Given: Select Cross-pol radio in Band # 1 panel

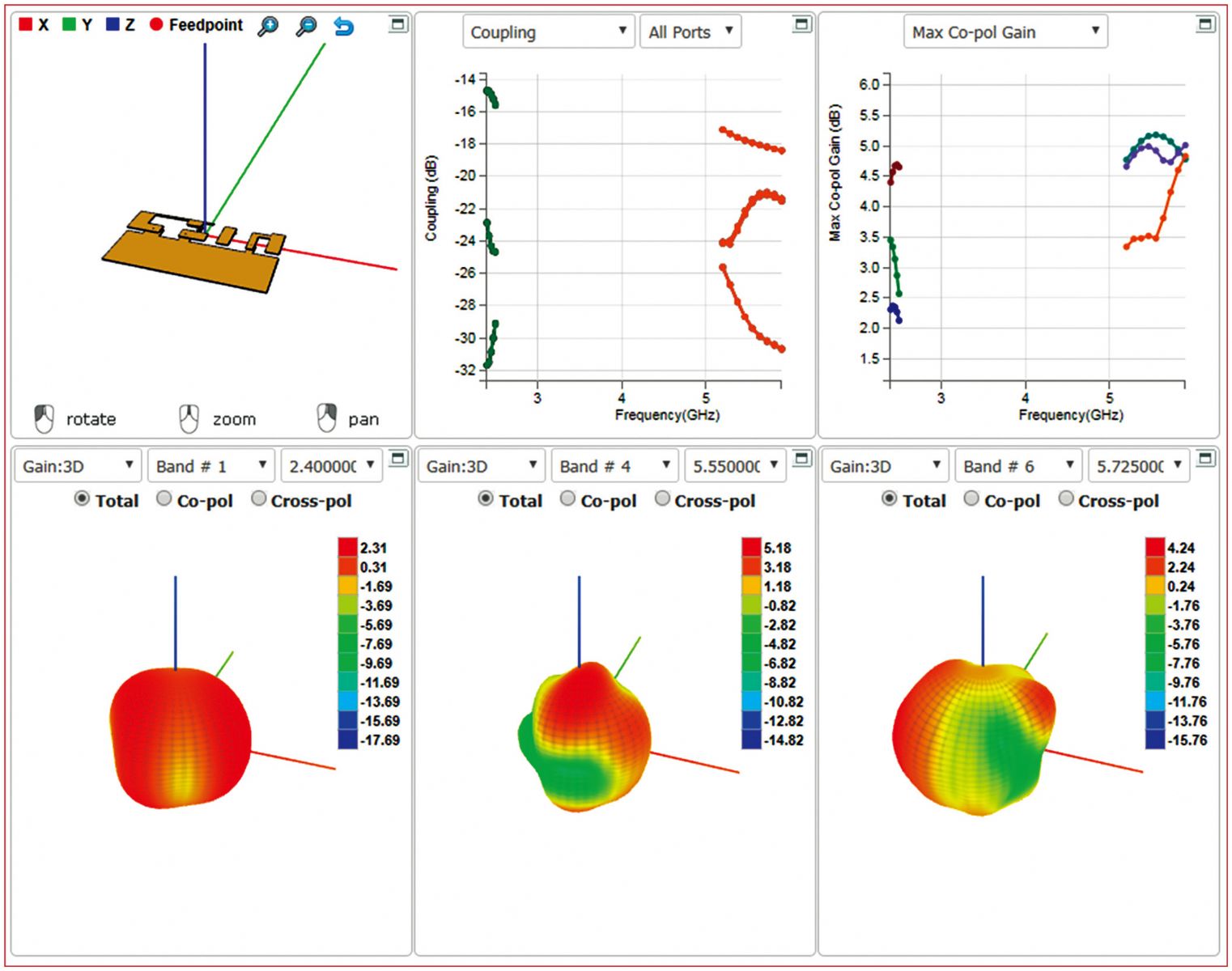Looking at the screenshot, I should pyautogui.click(x=258, y=498).
